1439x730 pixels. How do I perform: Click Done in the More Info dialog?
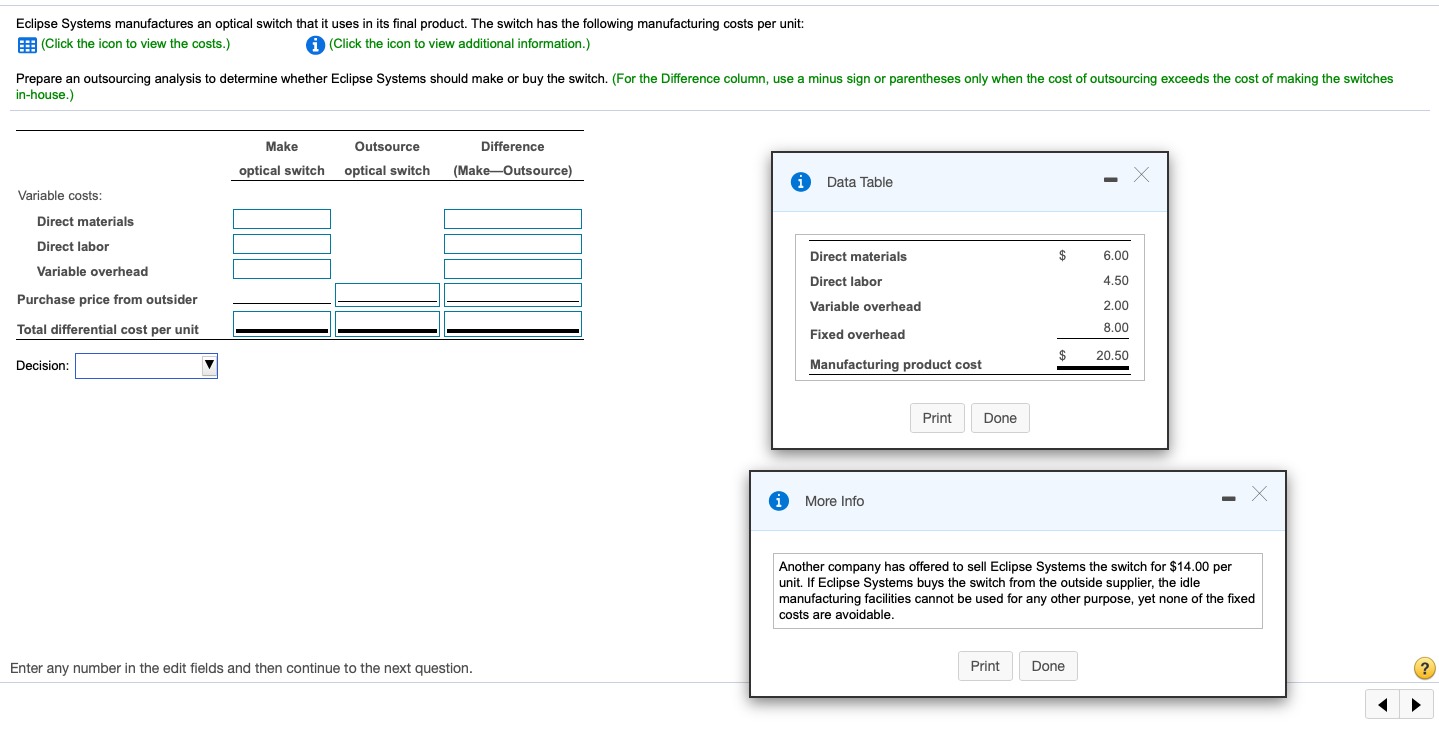coord(1048,666)
